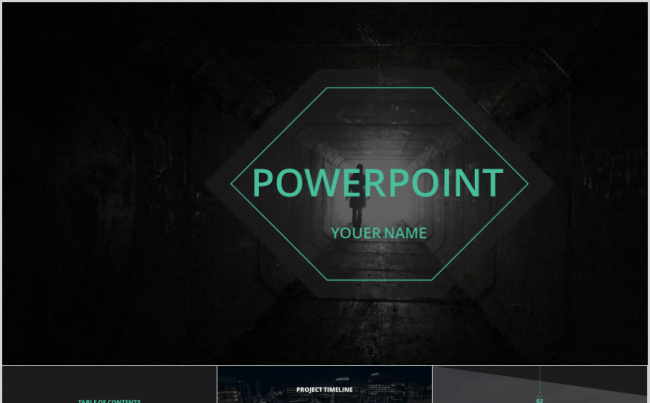
Task: Select the bottom edge of green hexagon outline
Action: [x=379, y=280]
